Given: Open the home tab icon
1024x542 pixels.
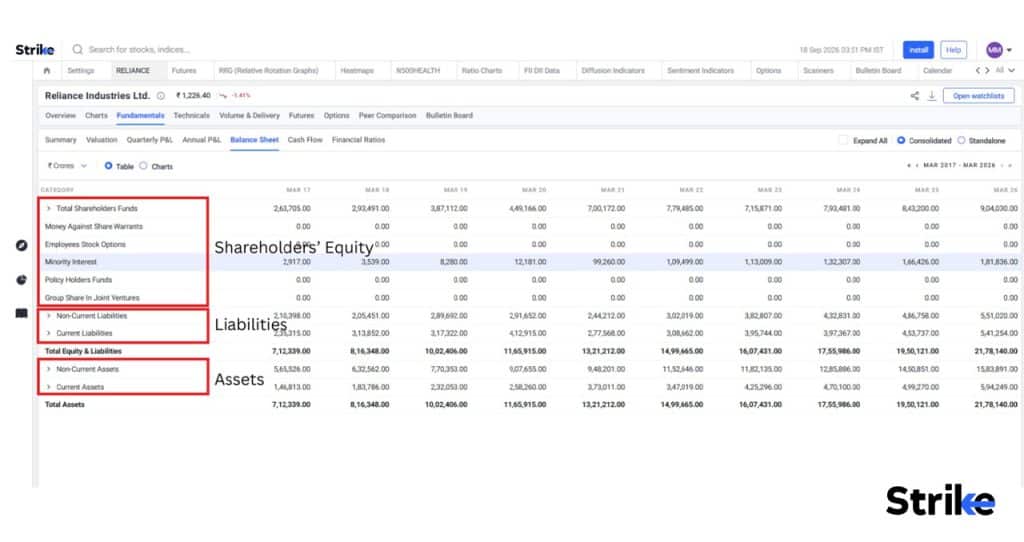Looking at the screenshot, I should [x=46, y=71].
